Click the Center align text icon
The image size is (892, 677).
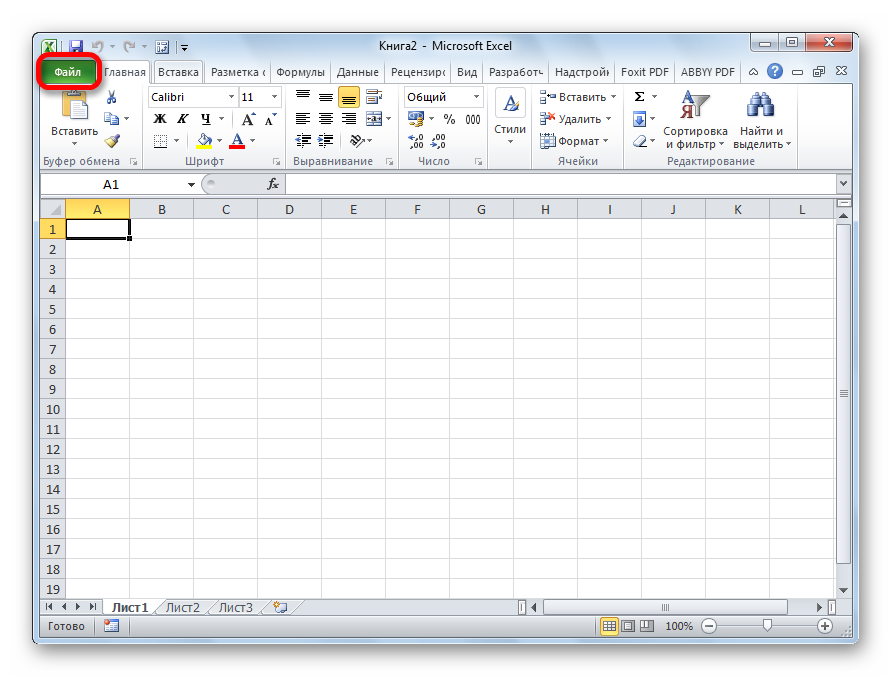(326, 119)
